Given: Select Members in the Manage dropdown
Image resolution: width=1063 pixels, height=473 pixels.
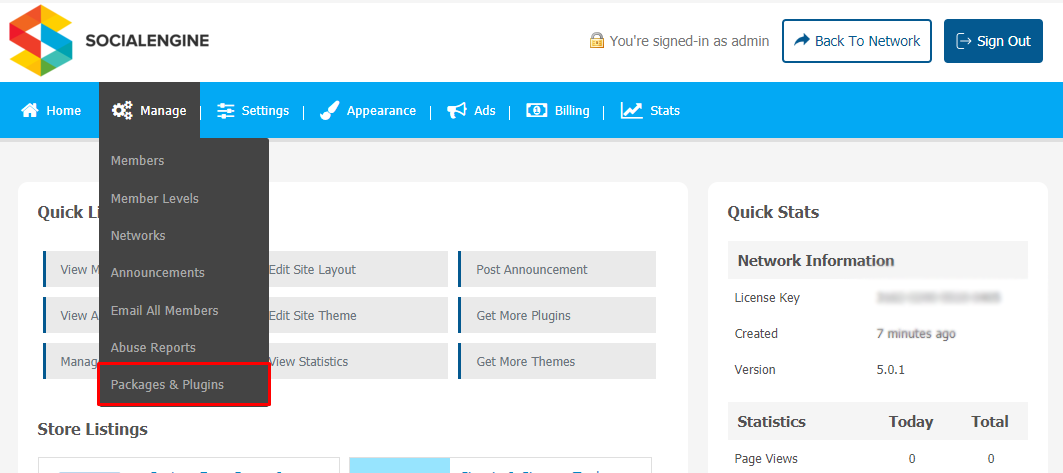Looking at the screenshot, I should click(x=138, y=161).
